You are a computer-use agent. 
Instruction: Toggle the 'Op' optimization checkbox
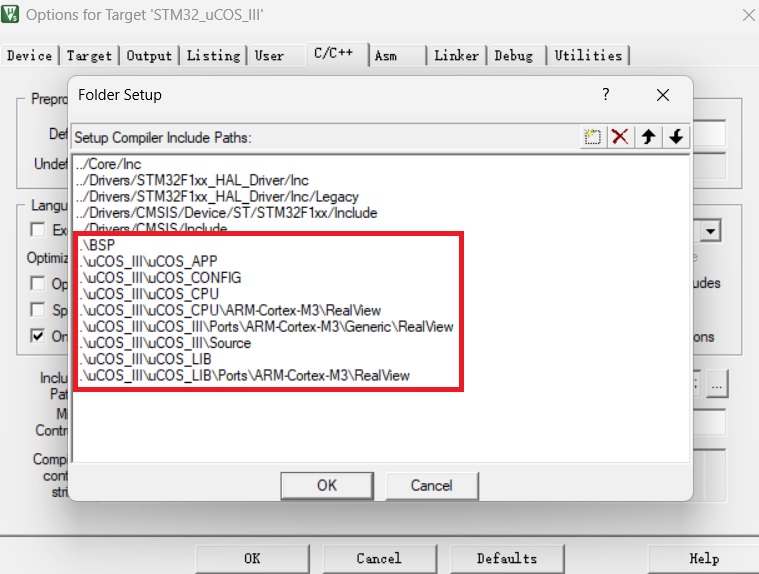coord(37,283)
